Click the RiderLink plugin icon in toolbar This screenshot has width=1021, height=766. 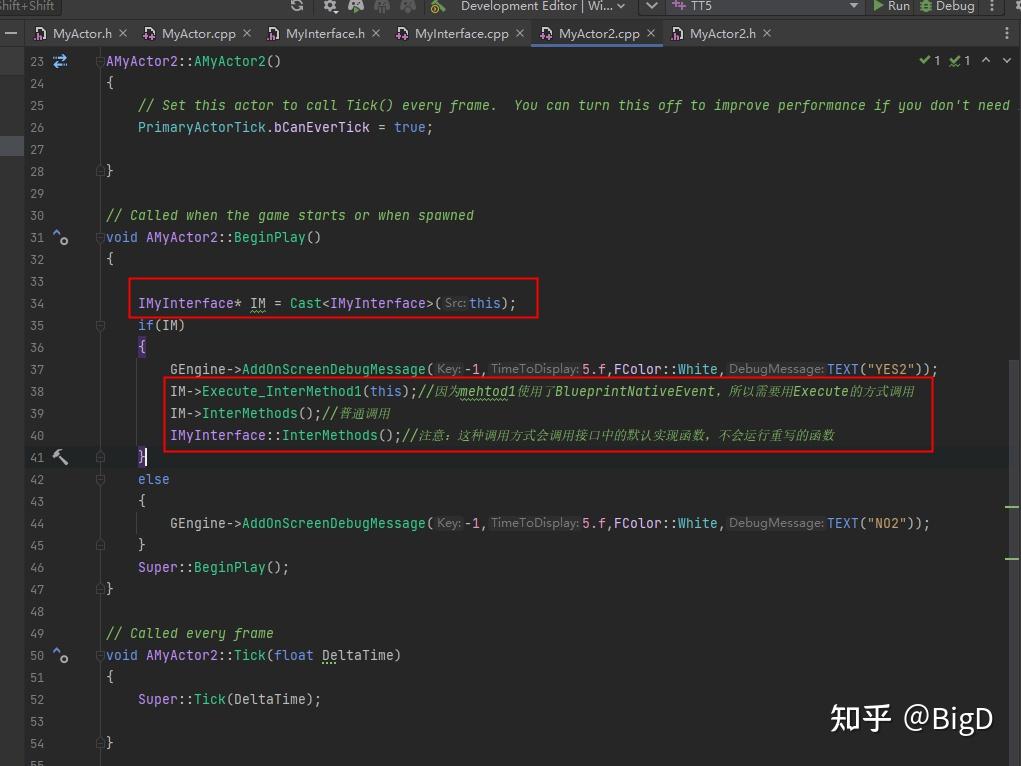pos(437,6)
